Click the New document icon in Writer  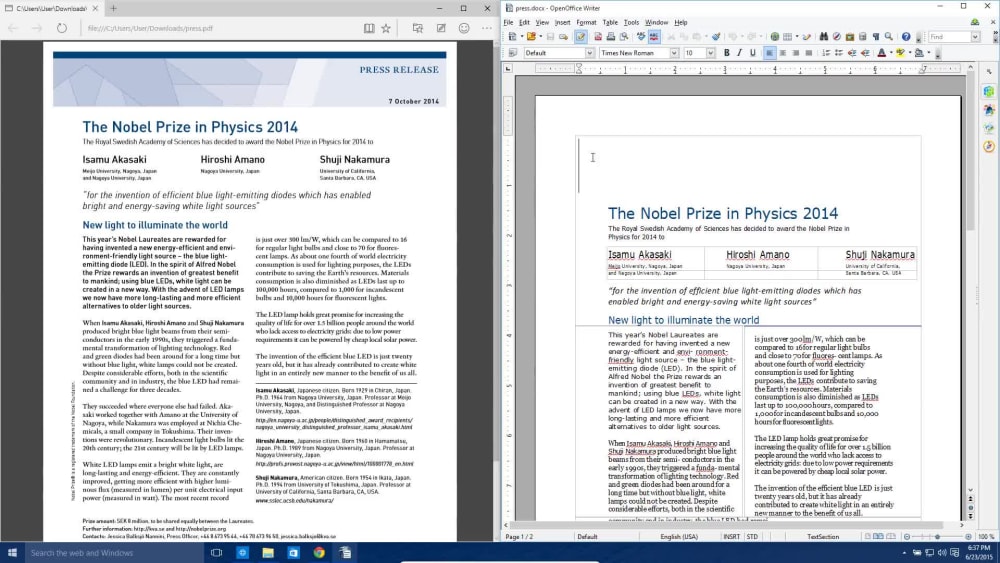pos(512,36)
